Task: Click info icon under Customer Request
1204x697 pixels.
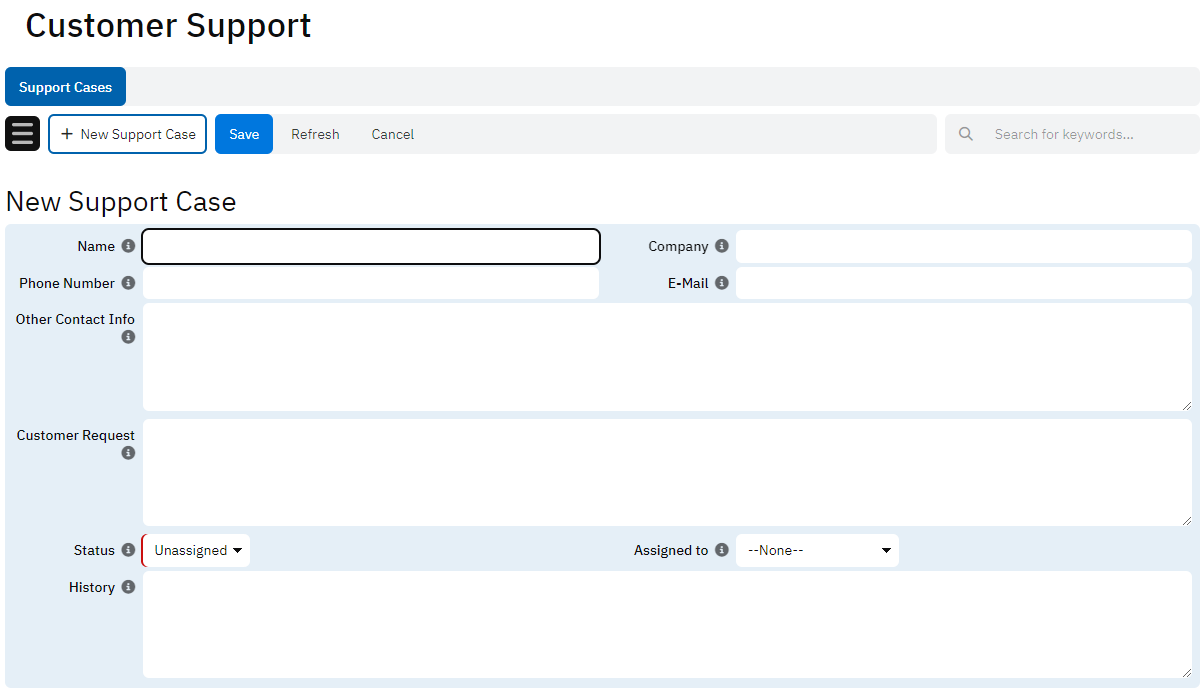Action: coord(128,453)
